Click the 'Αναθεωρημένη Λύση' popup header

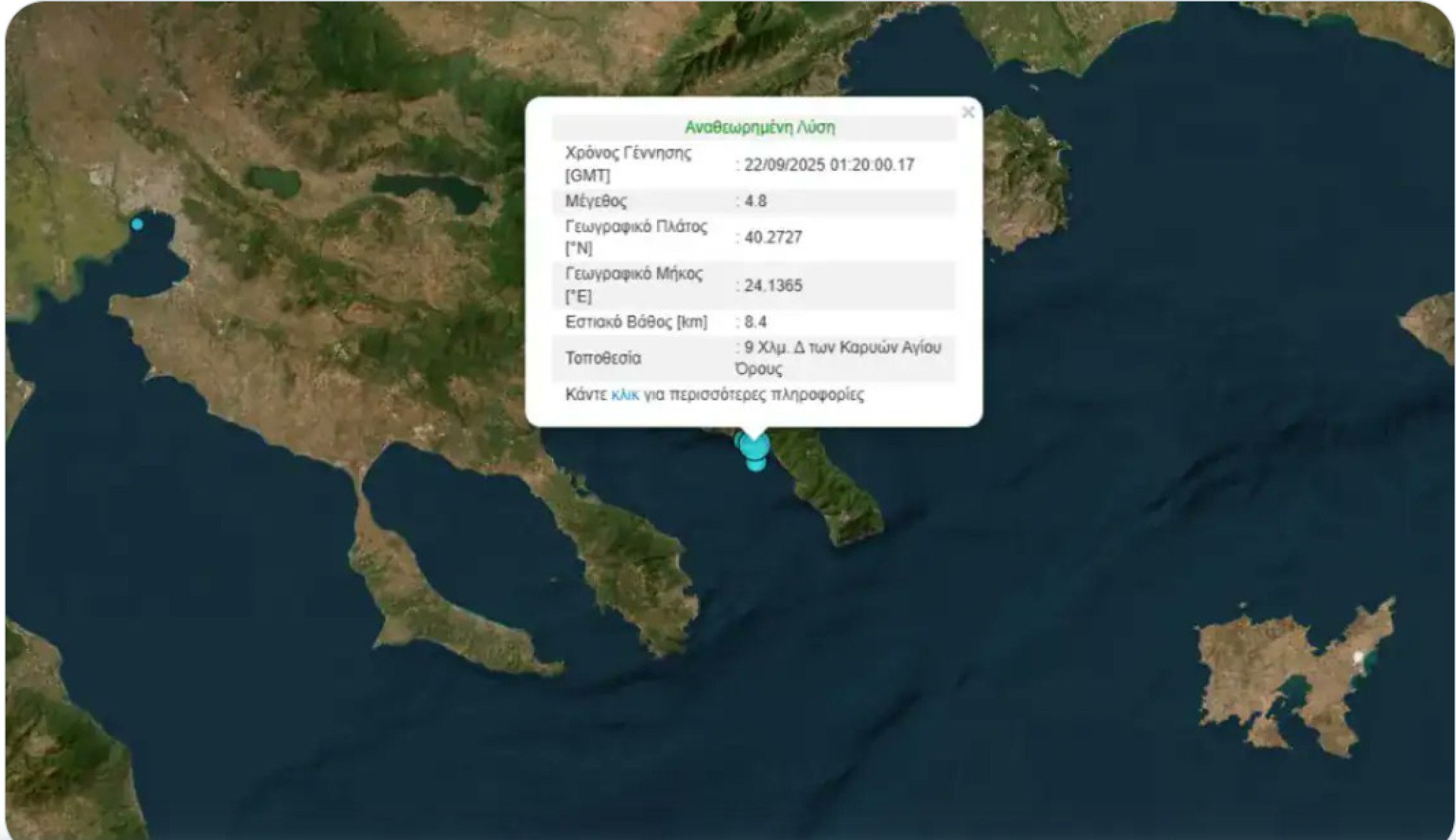[759, 127]
